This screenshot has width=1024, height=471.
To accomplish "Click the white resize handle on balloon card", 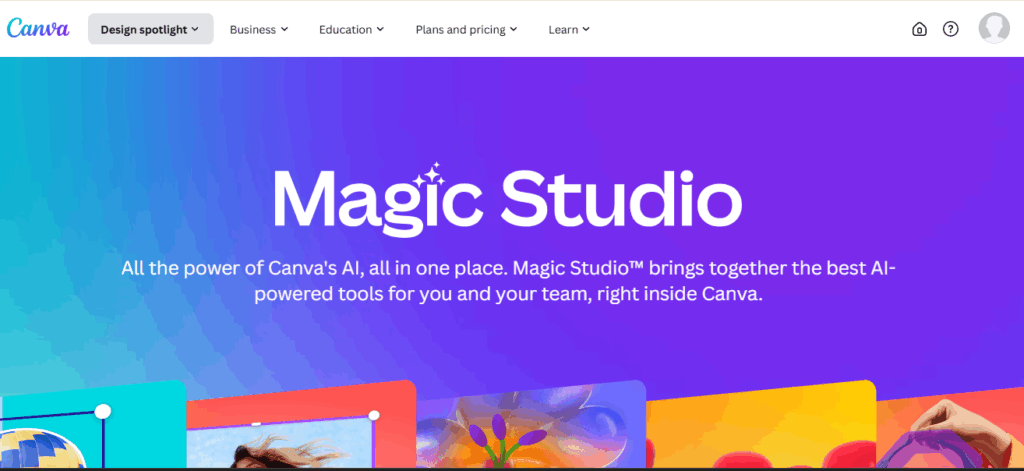I will pyautogui.click(x=103, y=411).
